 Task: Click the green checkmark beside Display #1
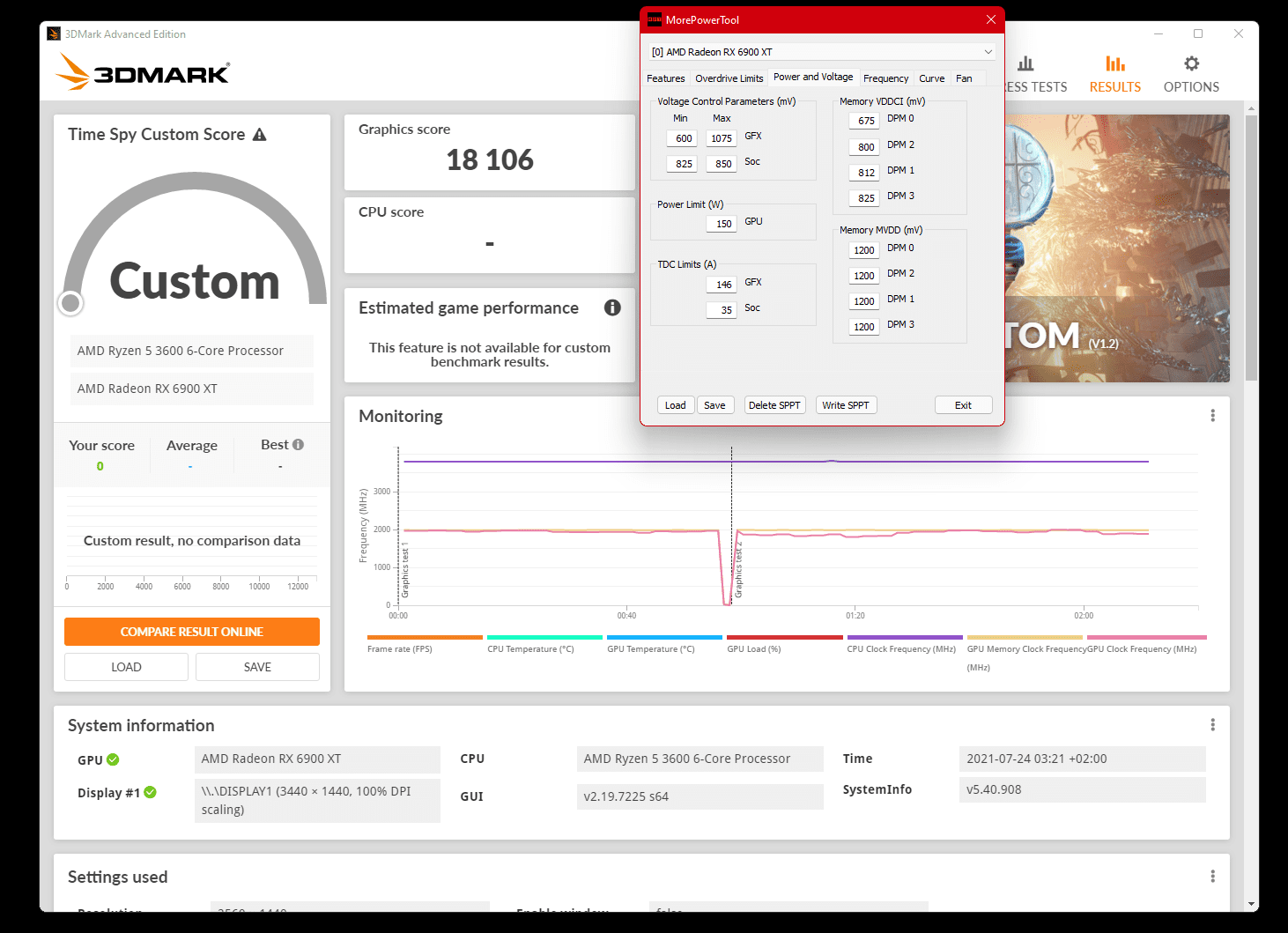pyautogui.click(x=151, y=792)
